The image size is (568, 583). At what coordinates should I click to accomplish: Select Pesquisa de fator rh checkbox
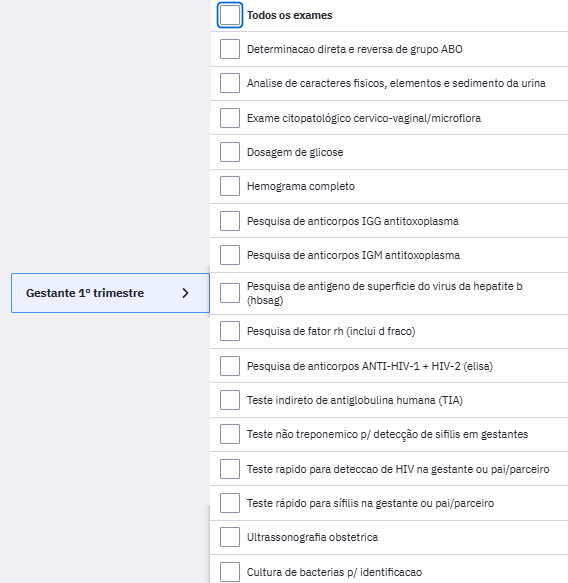coord(230,331)
